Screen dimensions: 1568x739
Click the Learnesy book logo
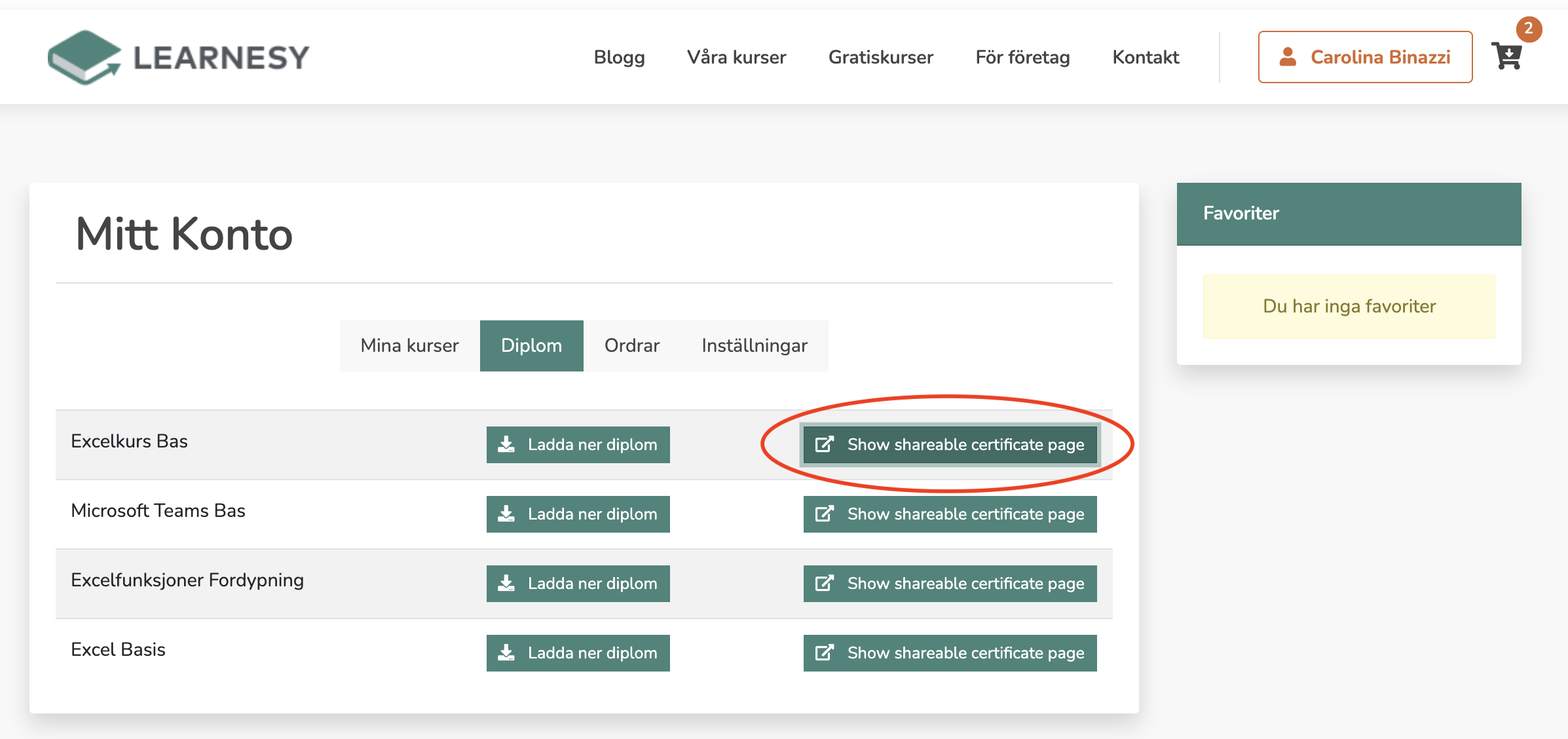pos(84,57)
